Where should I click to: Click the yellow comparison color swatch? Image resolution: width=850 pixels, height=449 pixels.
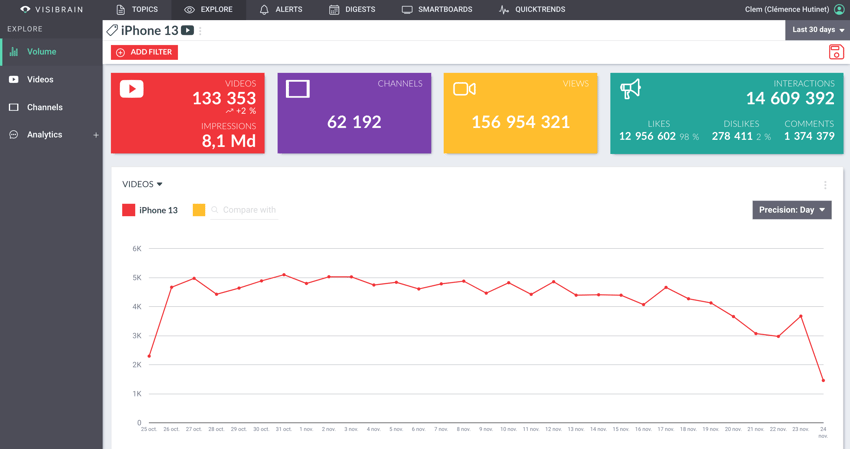199,210
